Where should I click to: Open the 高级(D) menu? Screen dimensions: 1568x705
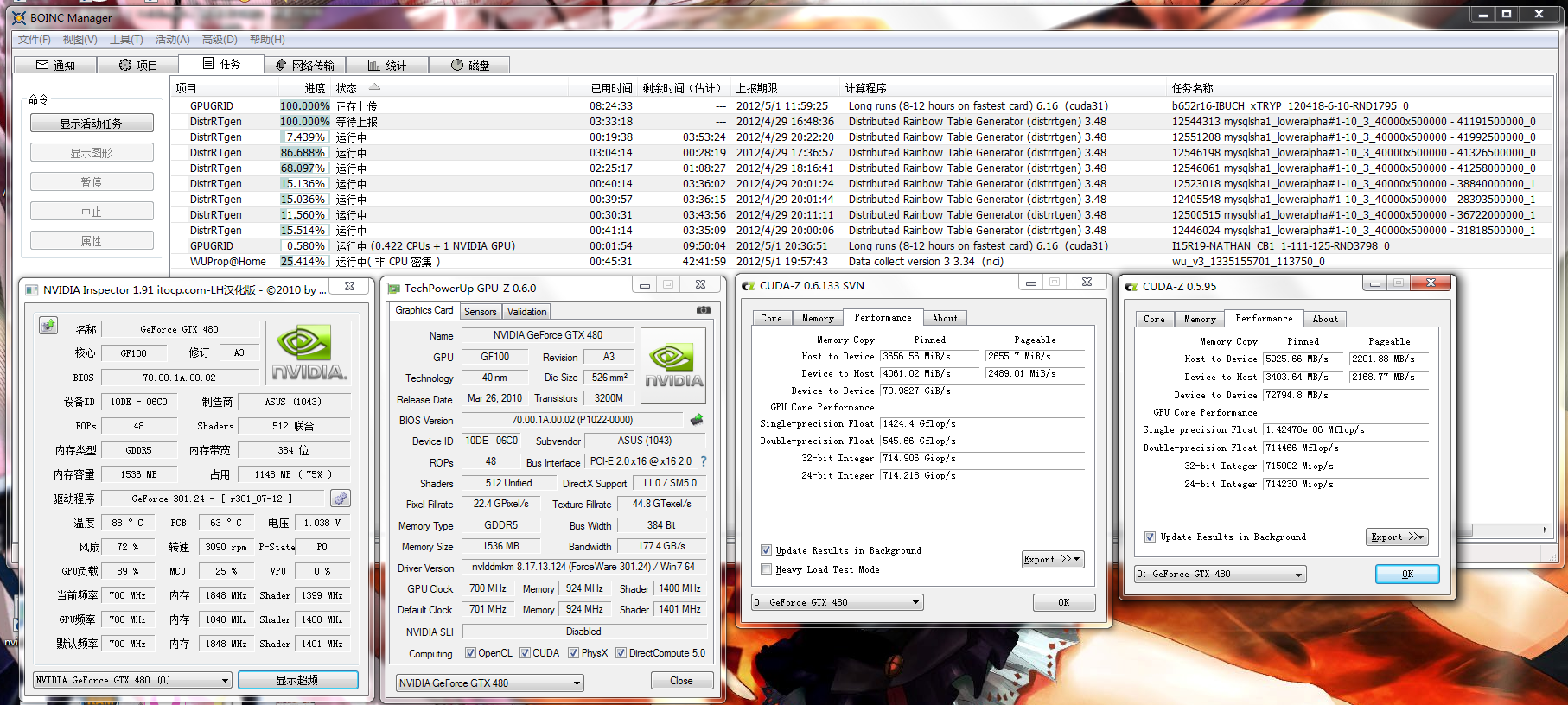click(220, 40)
